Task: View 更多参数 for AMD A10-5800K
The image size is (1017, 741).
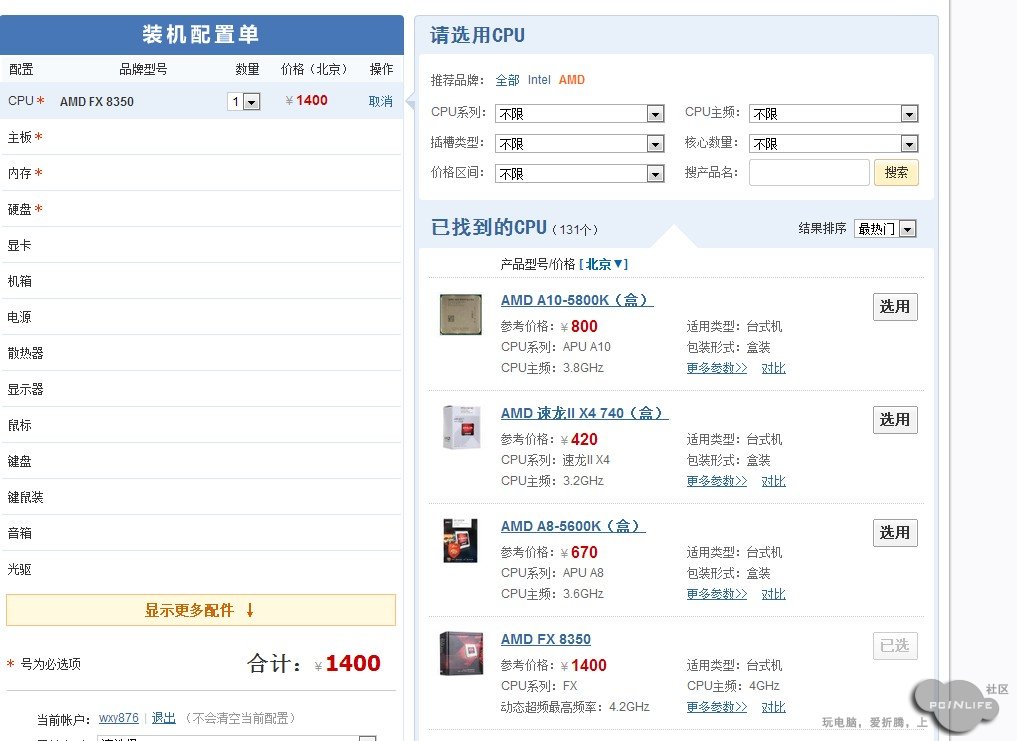Action: [717, 368]
